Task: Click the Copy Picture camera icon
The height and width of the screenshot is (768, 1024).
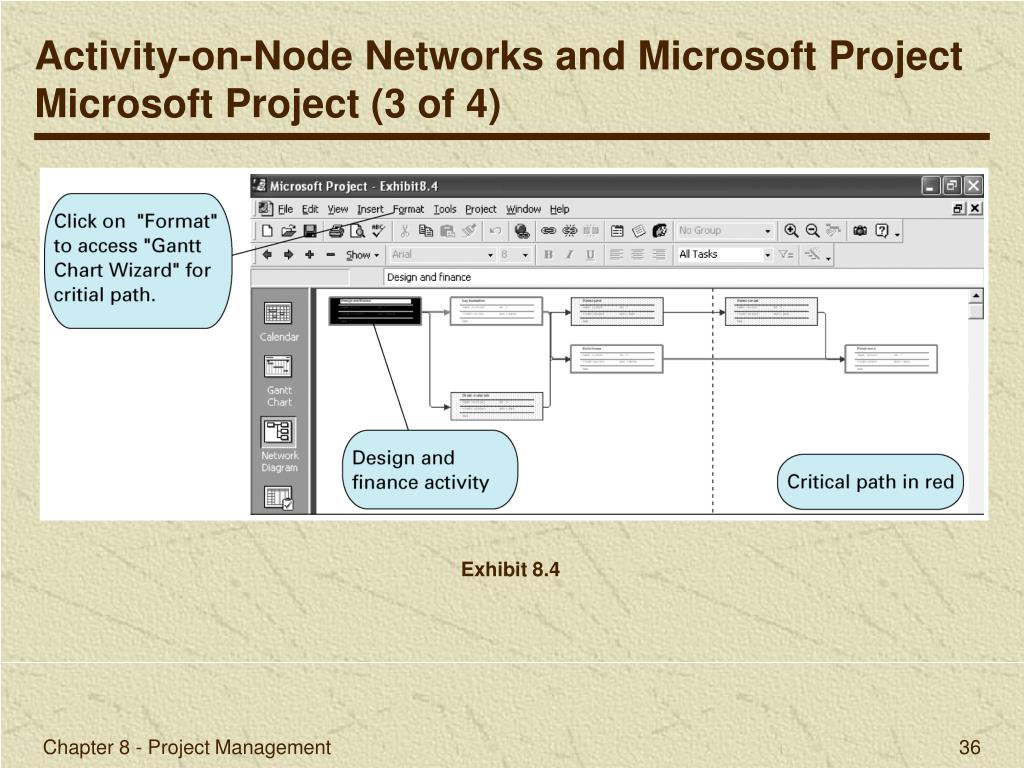Action: pyautogui.click(x=860, y=231)
